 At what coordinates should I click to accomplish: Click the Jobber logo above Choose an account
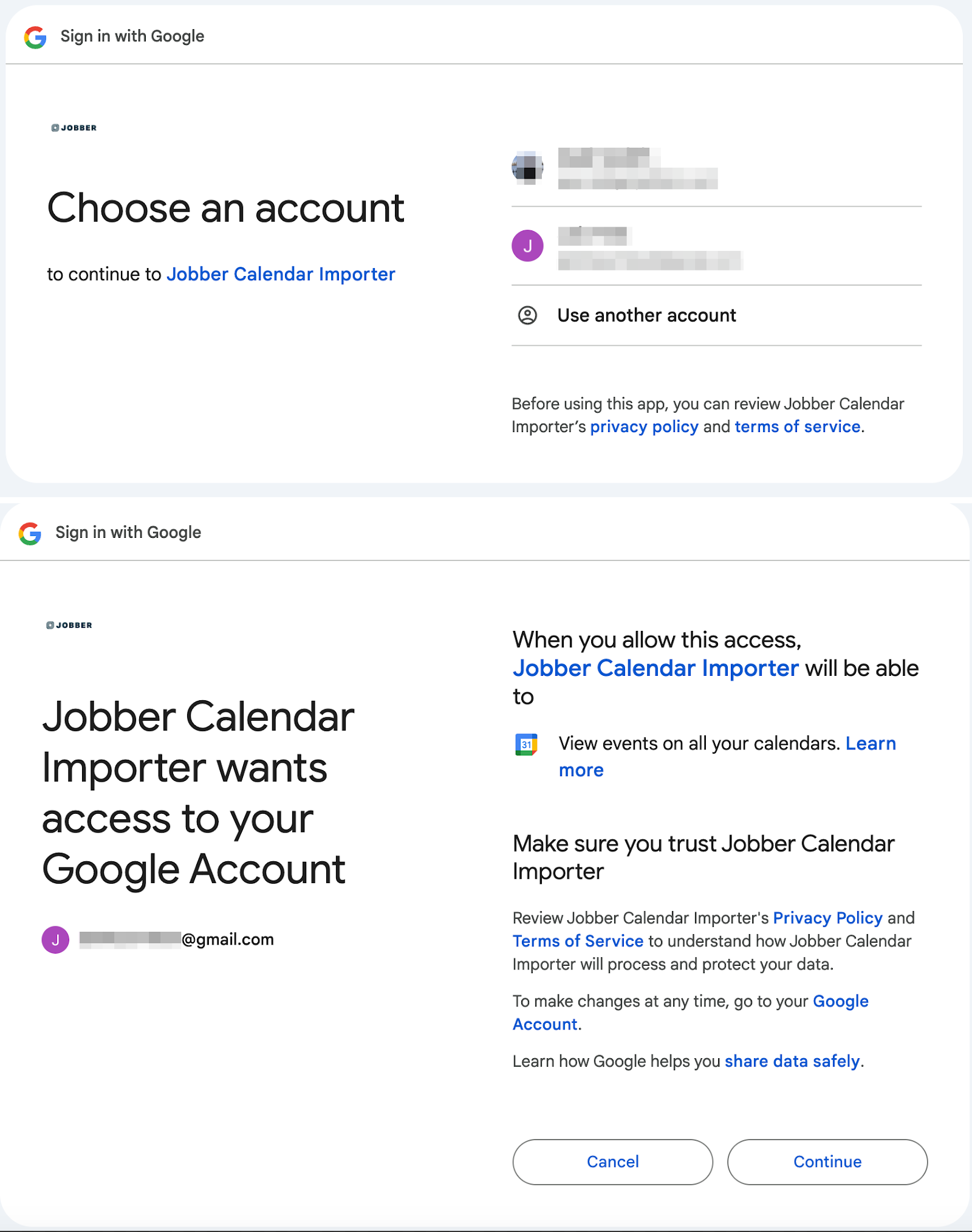pos(74,128)
